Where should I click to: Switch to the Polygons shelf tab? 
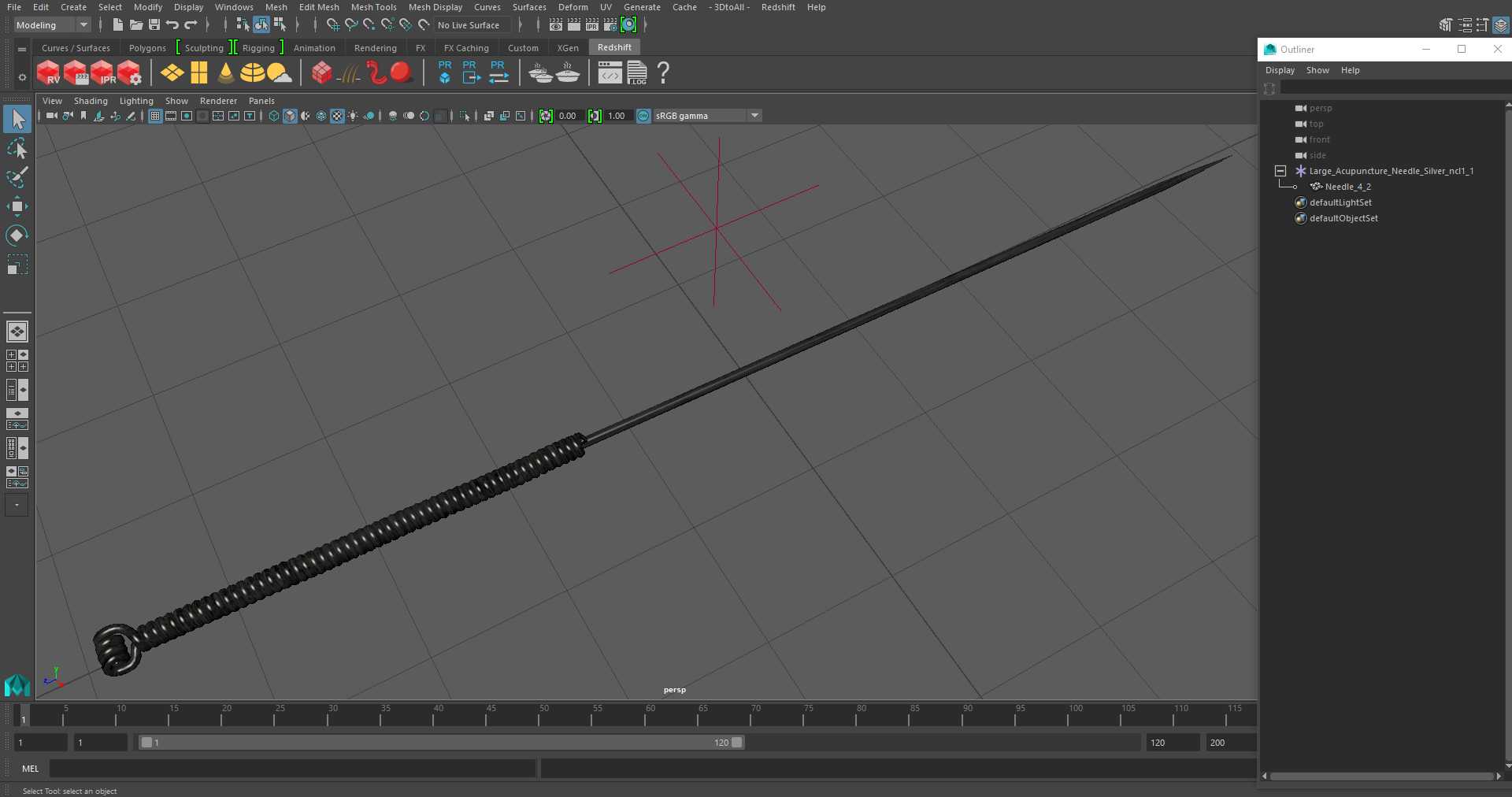coord(147,48)
